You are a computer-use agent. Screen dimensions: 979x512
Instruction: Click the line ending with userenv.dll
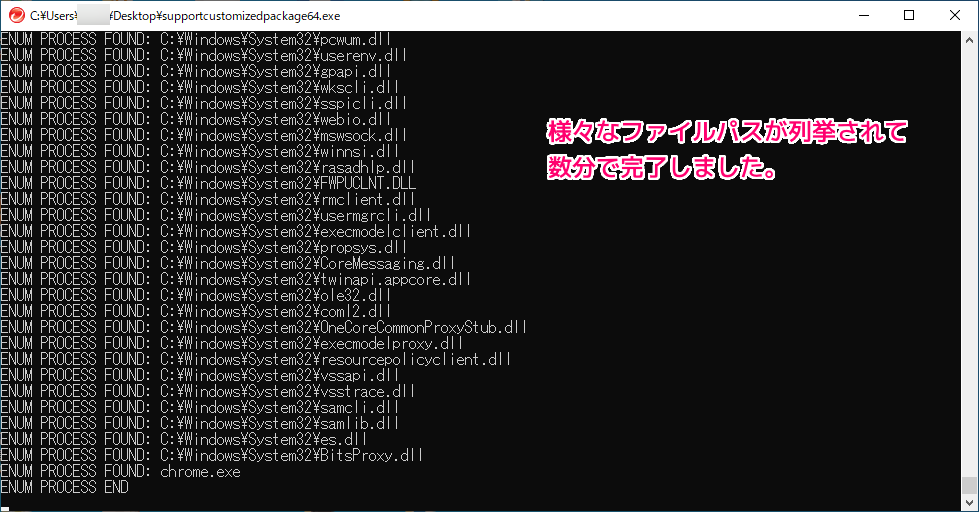(204, 55)
